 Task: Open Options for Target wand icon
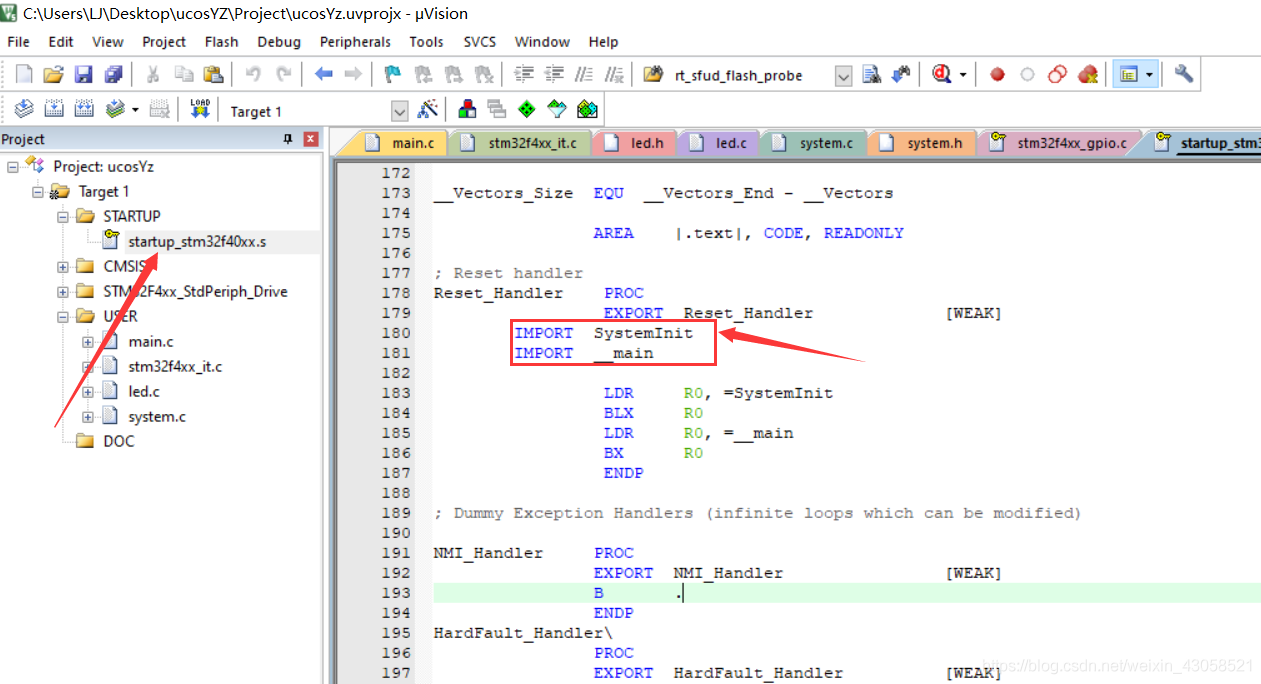coord(427,109)
